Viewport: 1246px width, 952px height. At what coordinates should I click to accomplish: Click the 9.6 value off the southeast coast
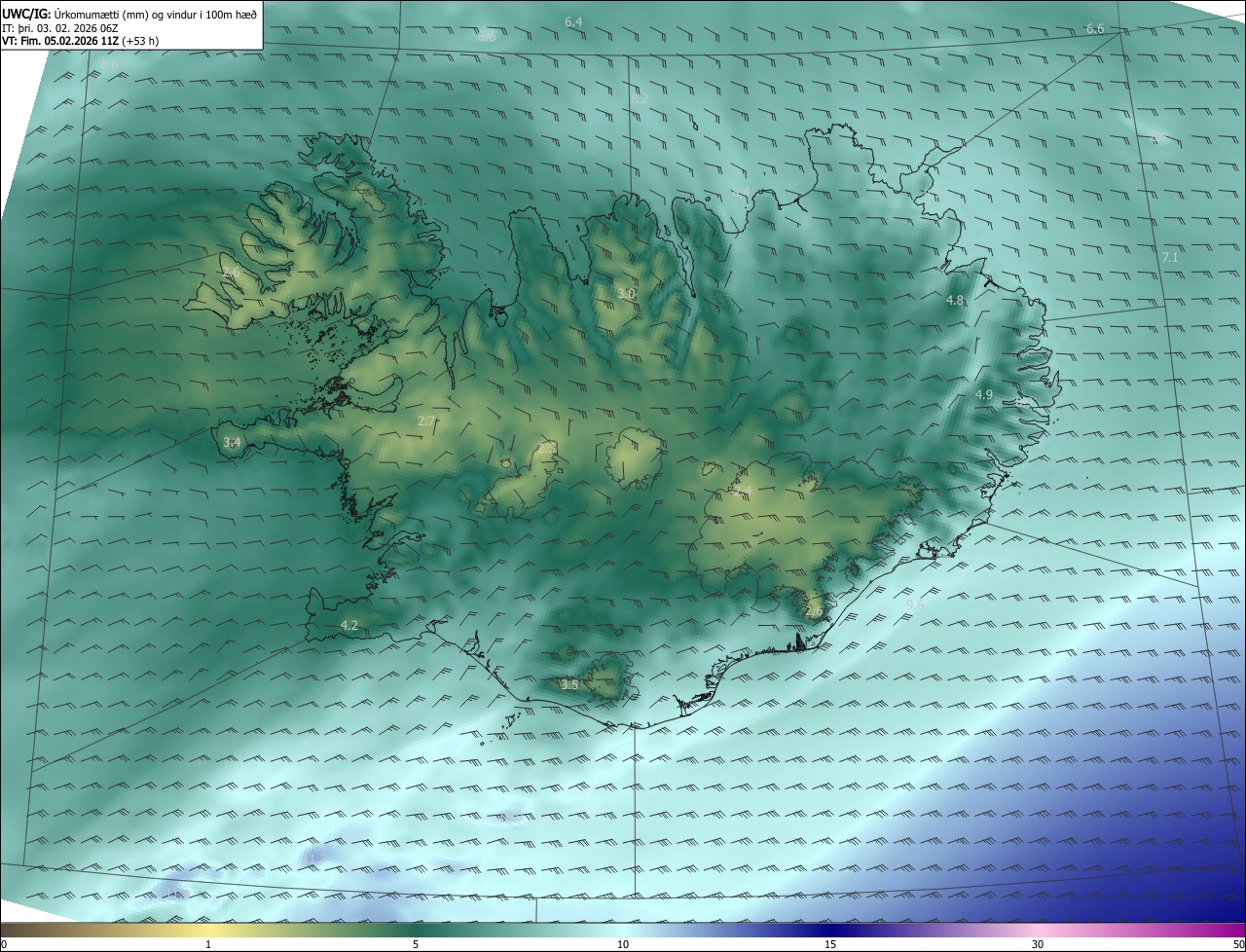(x=915, y=604)
